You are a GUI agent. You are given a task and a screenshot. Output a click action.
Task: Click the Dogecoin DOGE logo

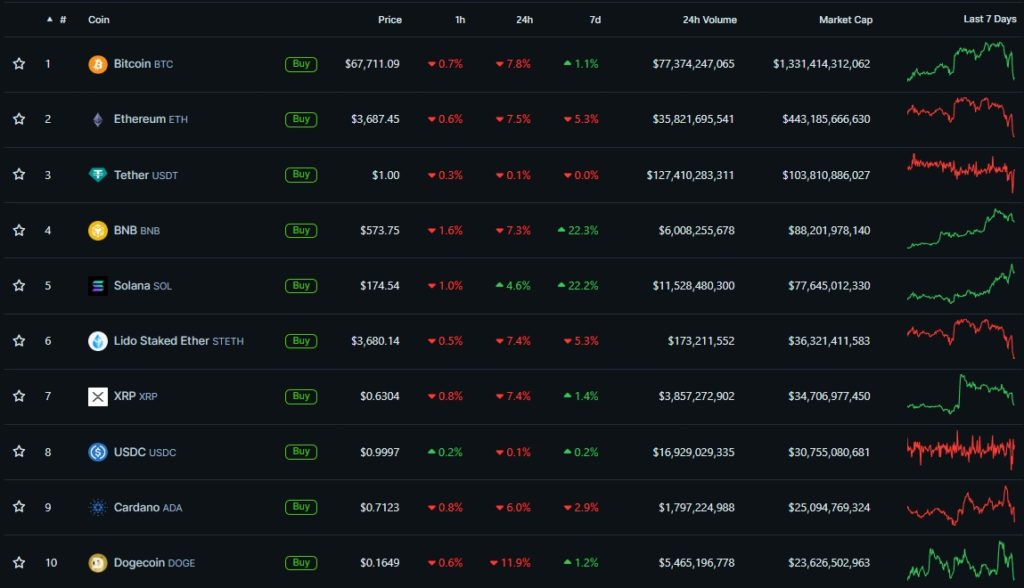pos(97,562)
